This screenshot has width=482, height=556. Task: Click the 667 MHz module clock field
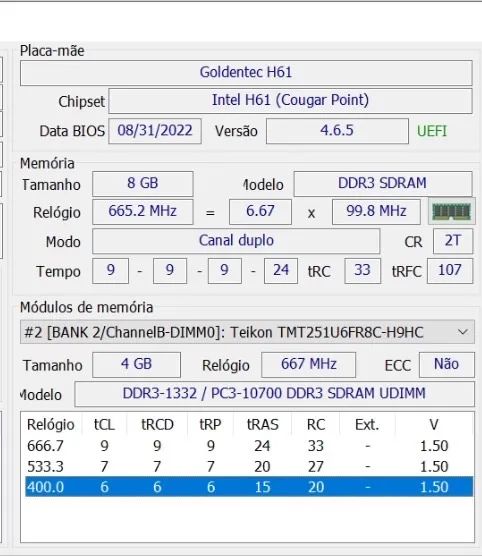[x=309, y=365]
